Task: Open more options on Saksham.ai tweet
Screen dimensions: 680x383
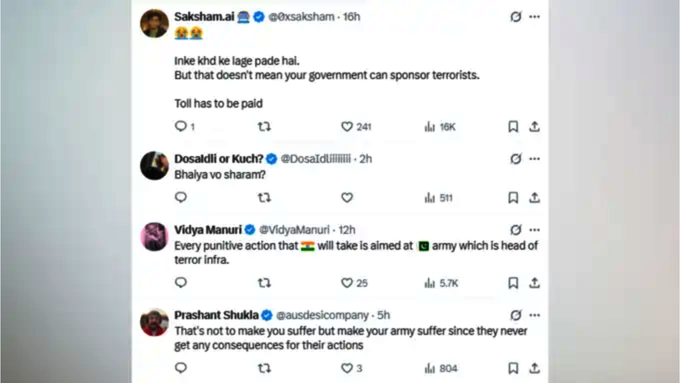Action: click(x=535, y=17)
